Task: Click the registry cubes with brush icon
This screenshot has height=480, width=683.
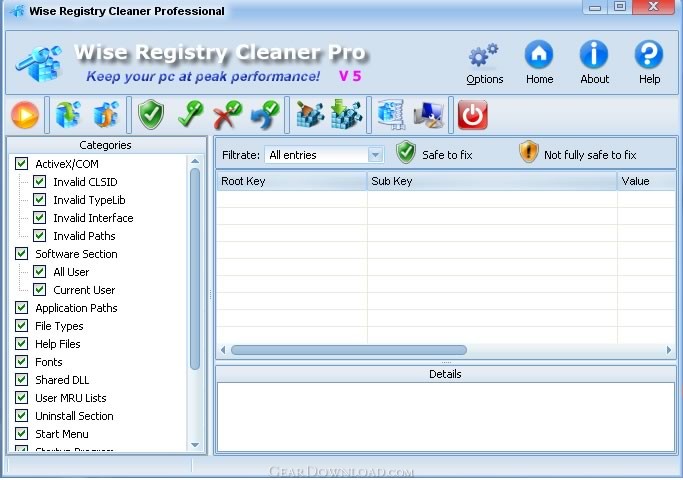Action: tap(310, 115)
